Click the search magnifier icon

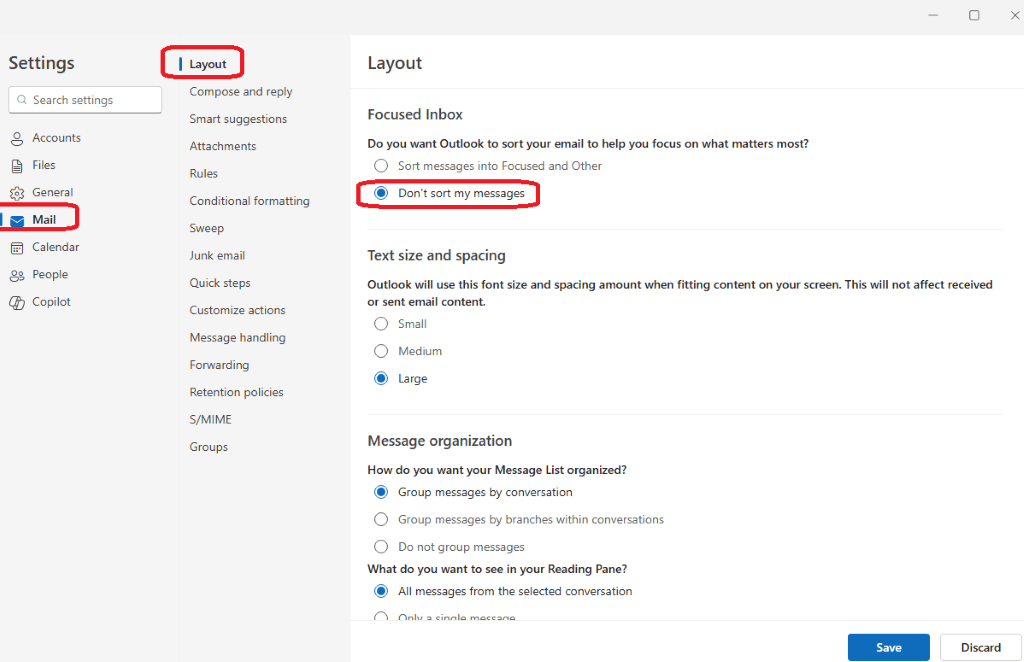(22, 100)
